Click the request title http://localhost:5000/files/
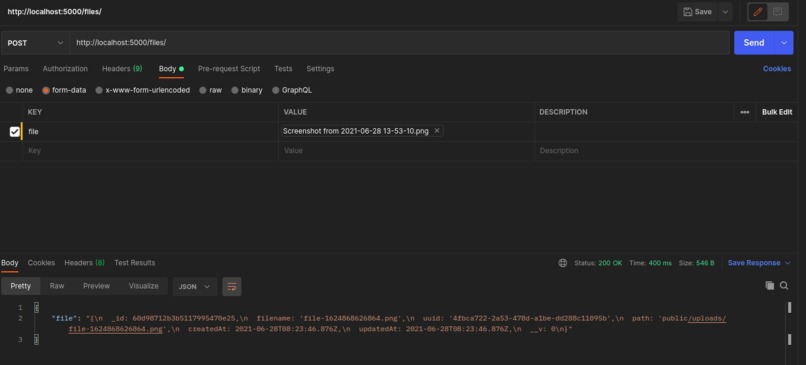 [x=54, y=12]
